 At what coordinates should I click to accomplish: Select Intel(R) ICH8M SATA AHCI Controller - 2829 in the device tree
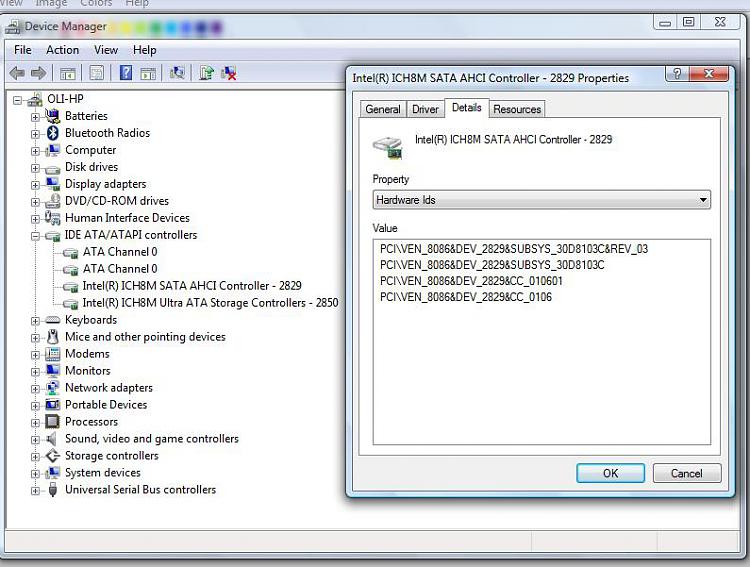pos(192,286)
